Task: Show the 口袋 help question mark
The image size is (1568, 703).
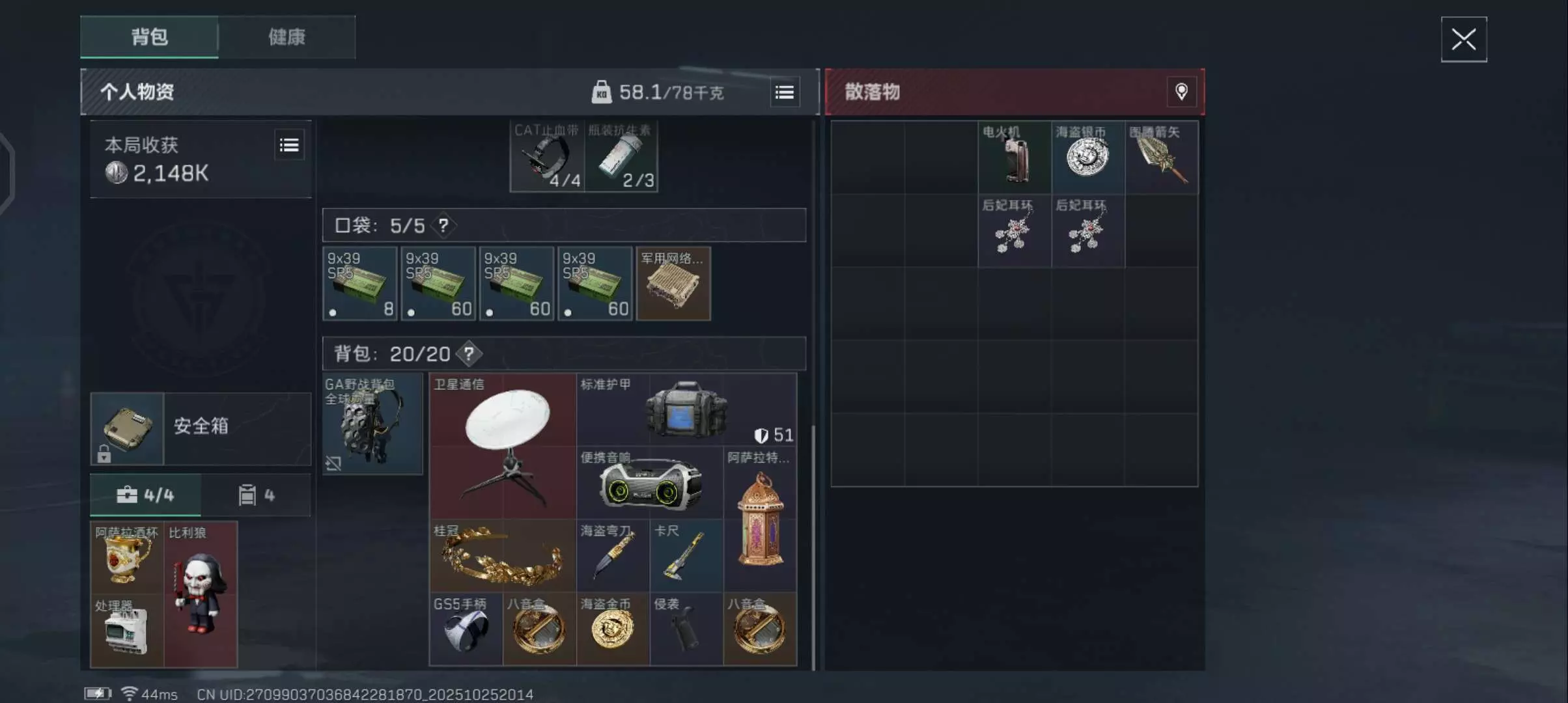Action: (443, 225)
